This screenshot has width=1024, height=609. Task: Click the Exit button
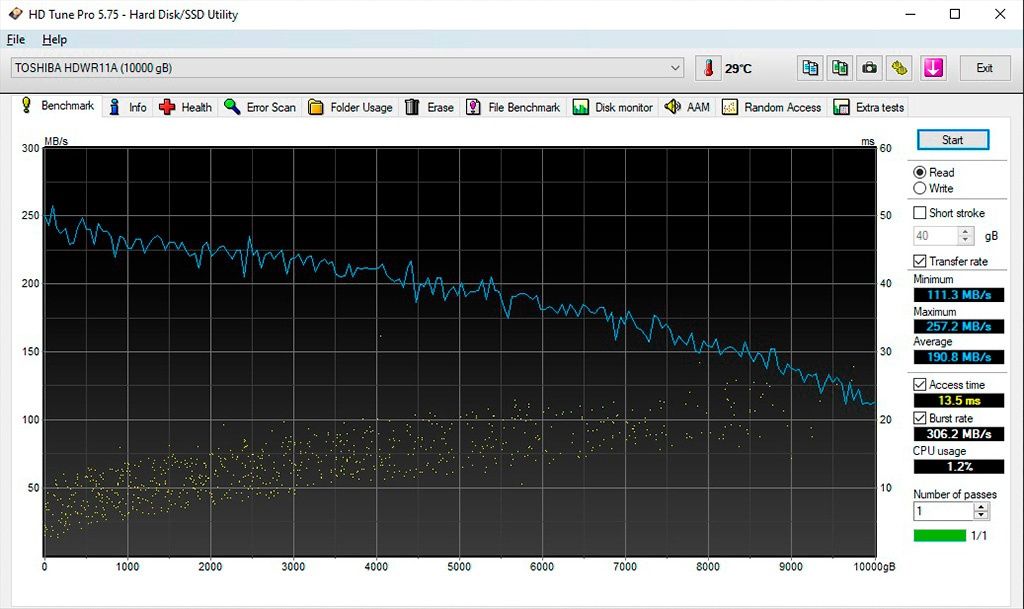(984, 68)
